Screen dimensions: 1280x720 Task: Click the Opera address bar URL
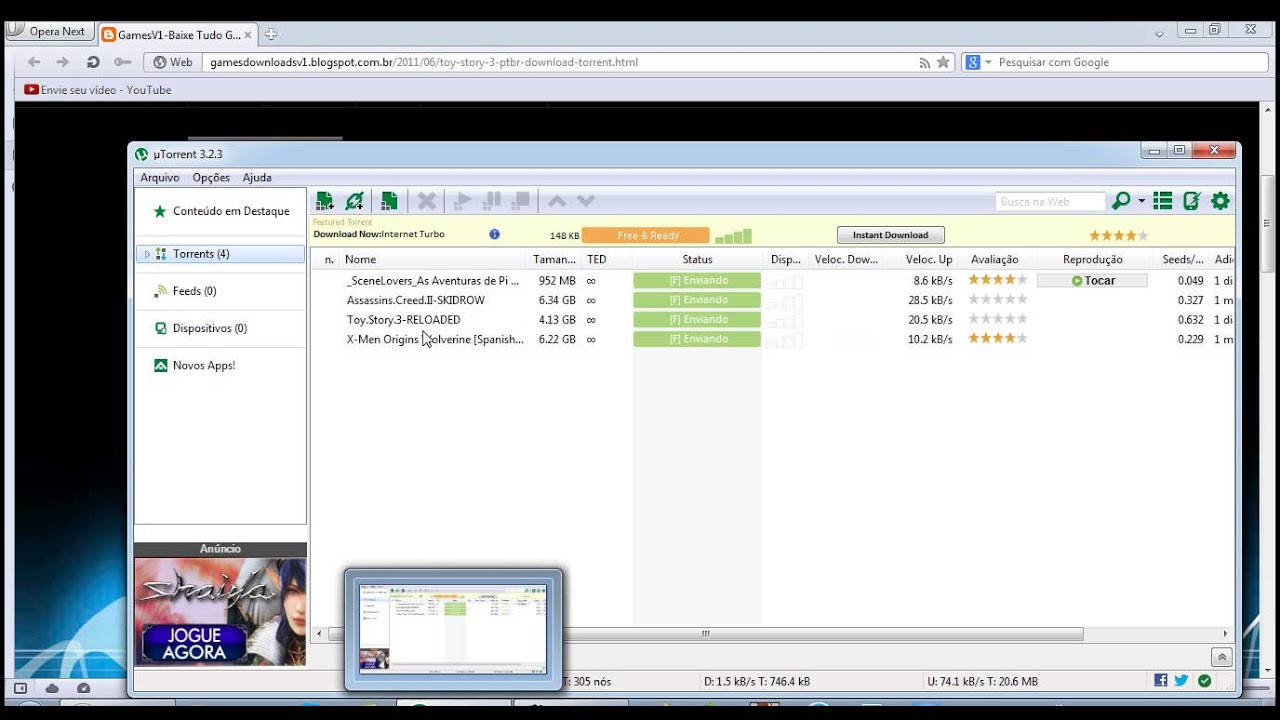[424, 62]
